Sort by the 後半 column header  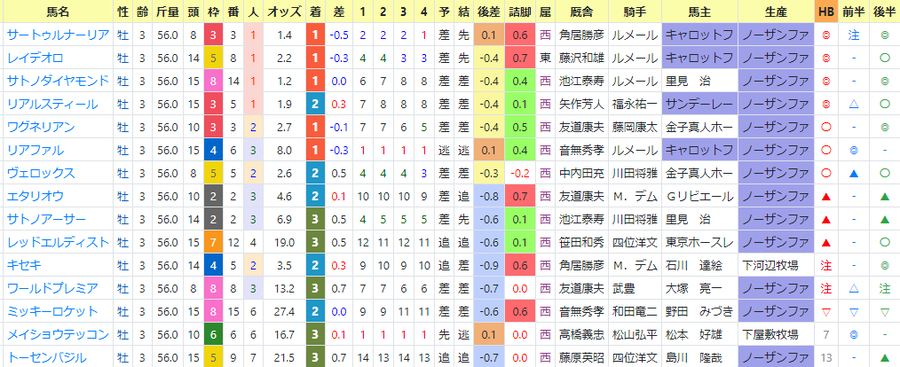(x=884, y=11)
